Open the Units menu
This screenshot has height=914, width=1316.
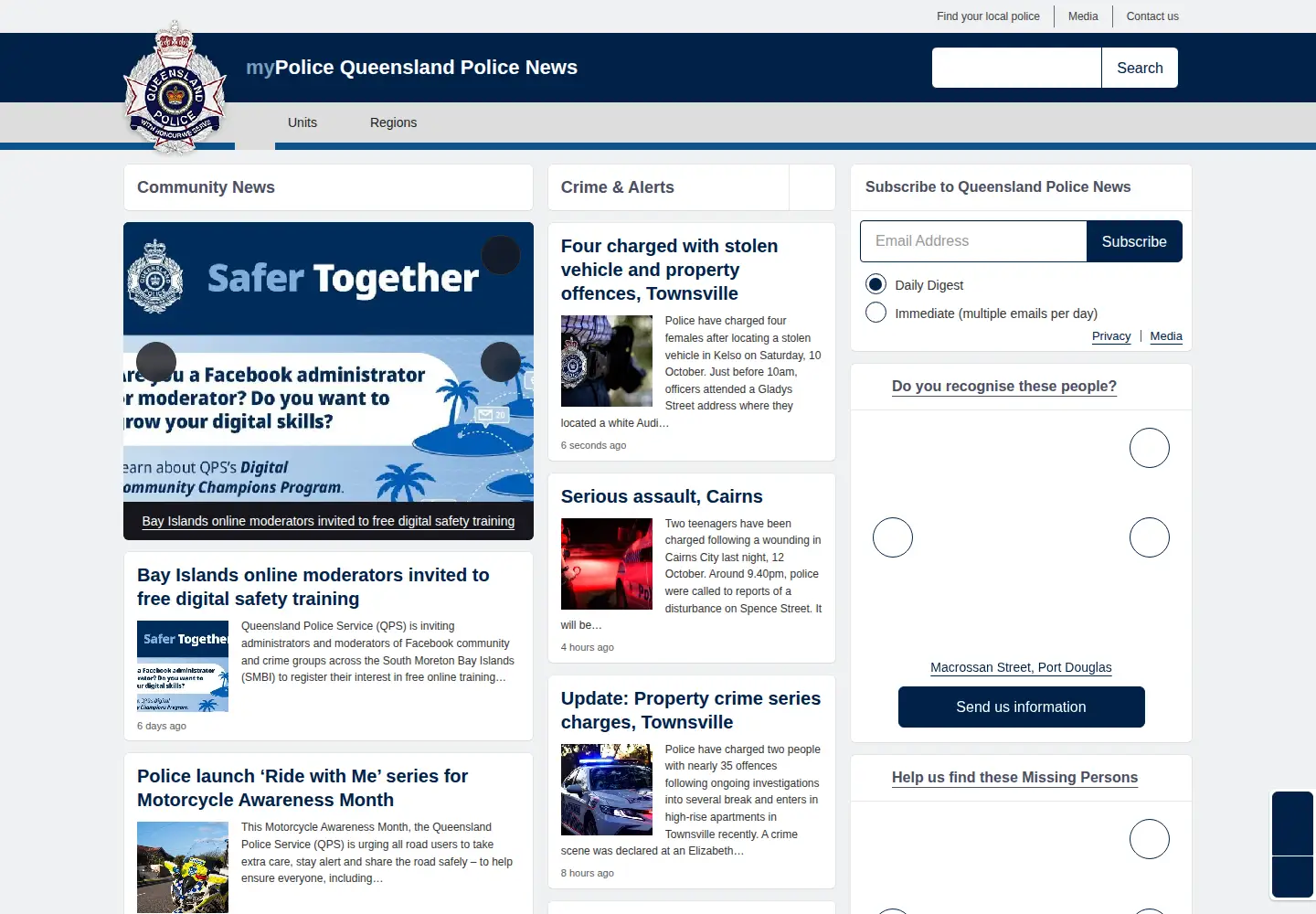point(302,122)
